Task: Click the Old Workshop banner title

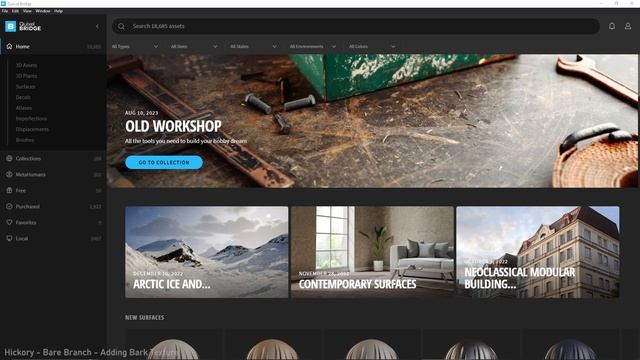Action: [173, 126]
